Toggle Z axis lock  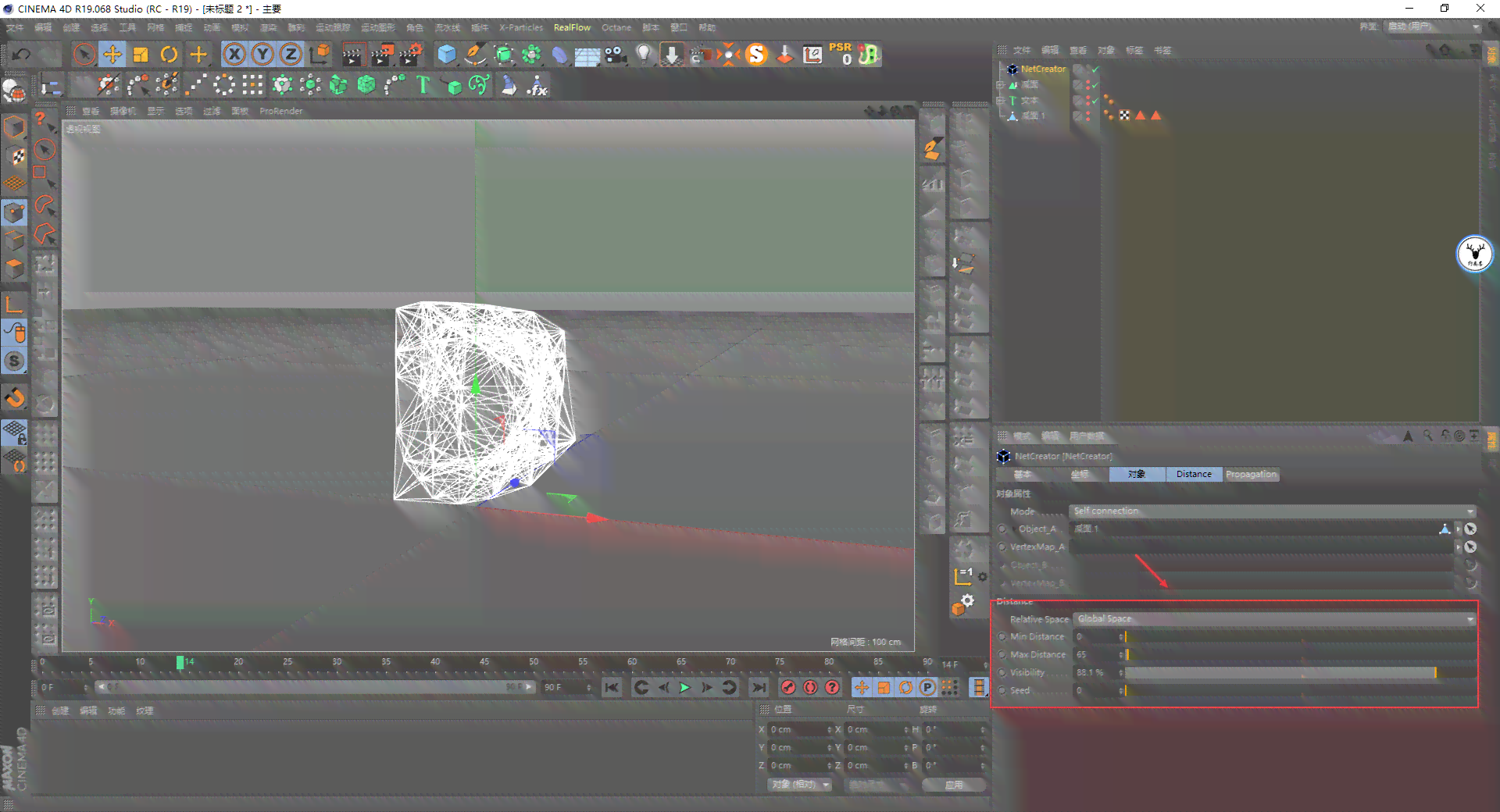point(291,54)
